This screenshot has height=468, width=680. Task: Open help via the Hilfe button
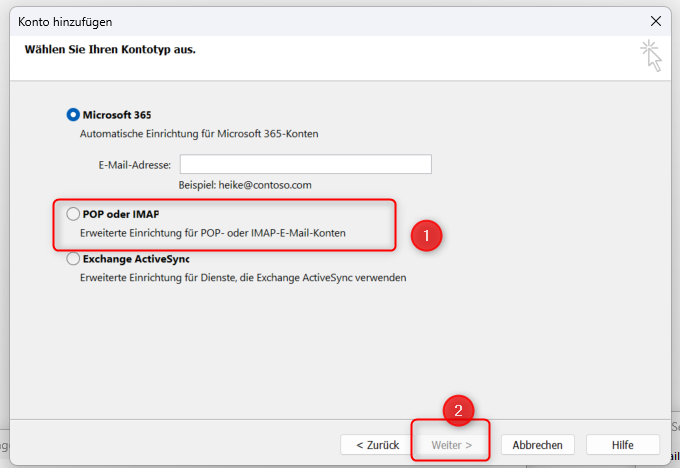tap(622, 445)
